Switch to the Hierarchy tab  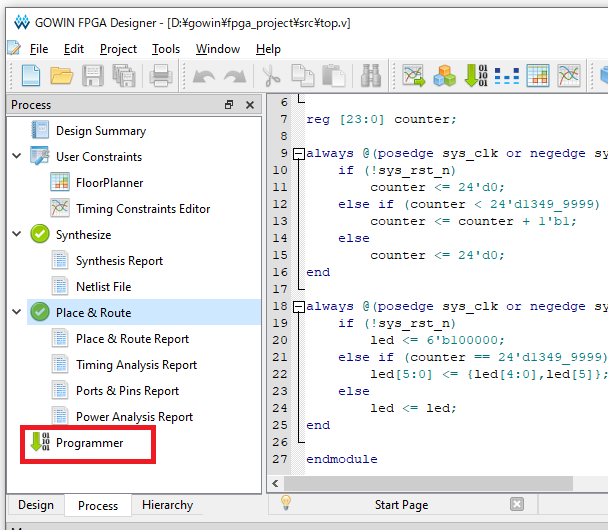click(167, 505)
